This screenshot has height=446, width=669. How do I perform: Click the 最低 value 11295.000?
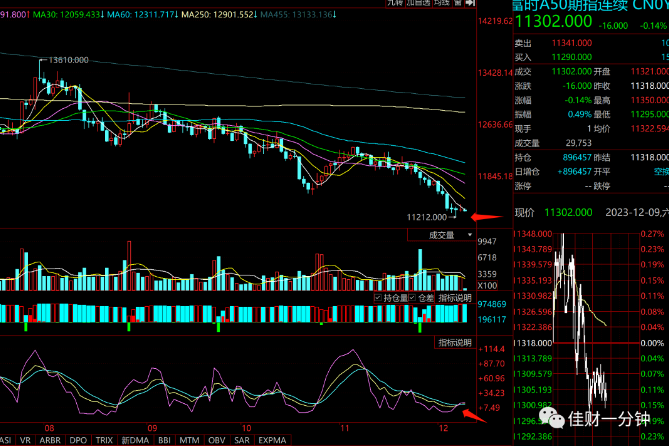pos(650,114)
